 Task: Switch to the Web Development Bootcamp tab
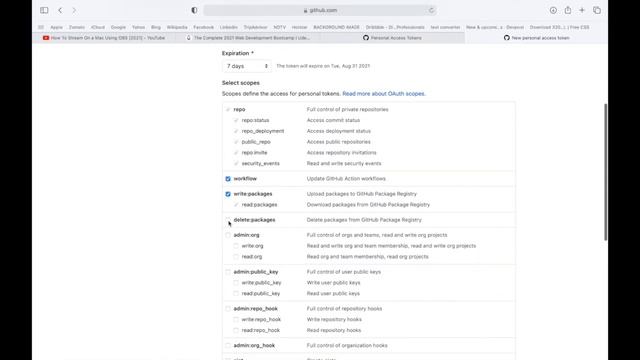click(248, 38)
